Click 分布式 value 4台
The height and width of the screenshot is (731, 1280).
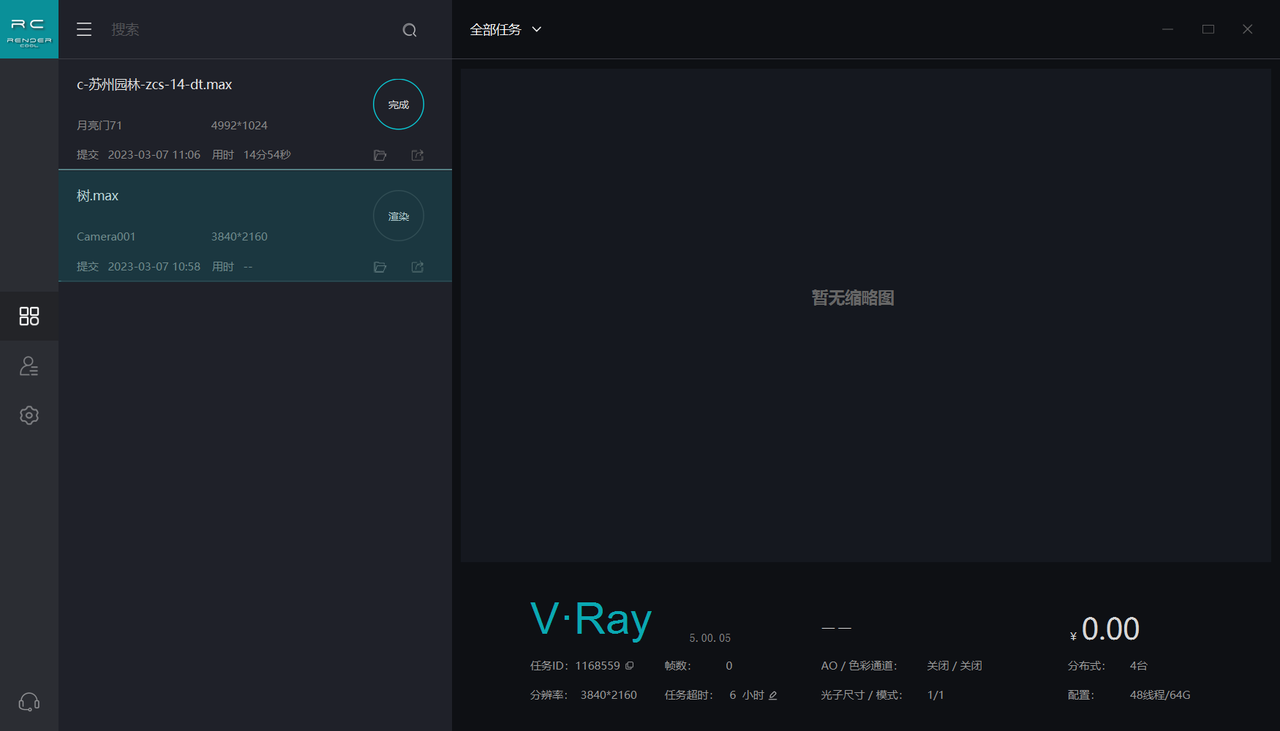[1139, 666]
